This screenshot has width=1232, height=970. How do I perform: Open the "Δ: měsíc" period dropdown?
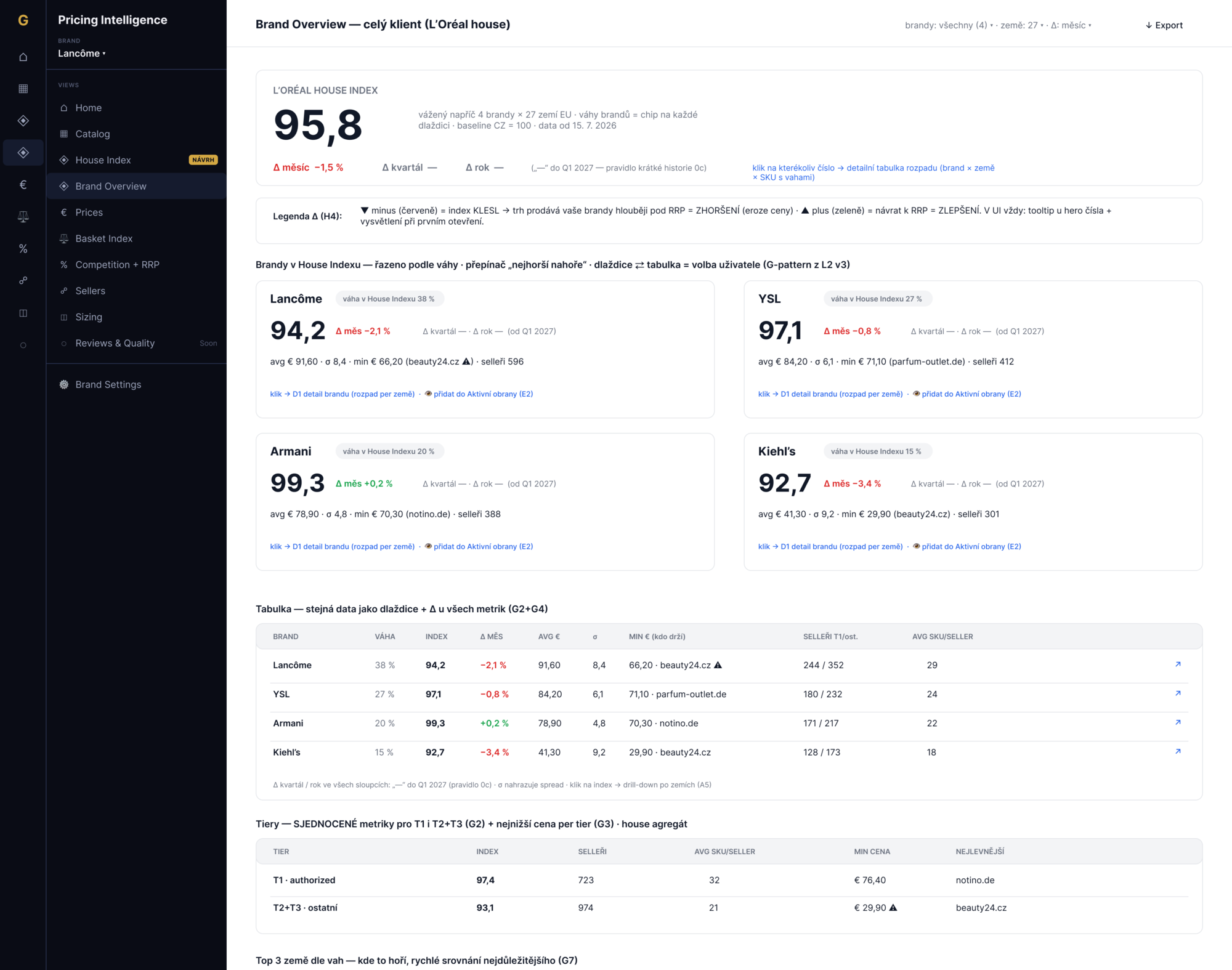tap(1071, 25)
